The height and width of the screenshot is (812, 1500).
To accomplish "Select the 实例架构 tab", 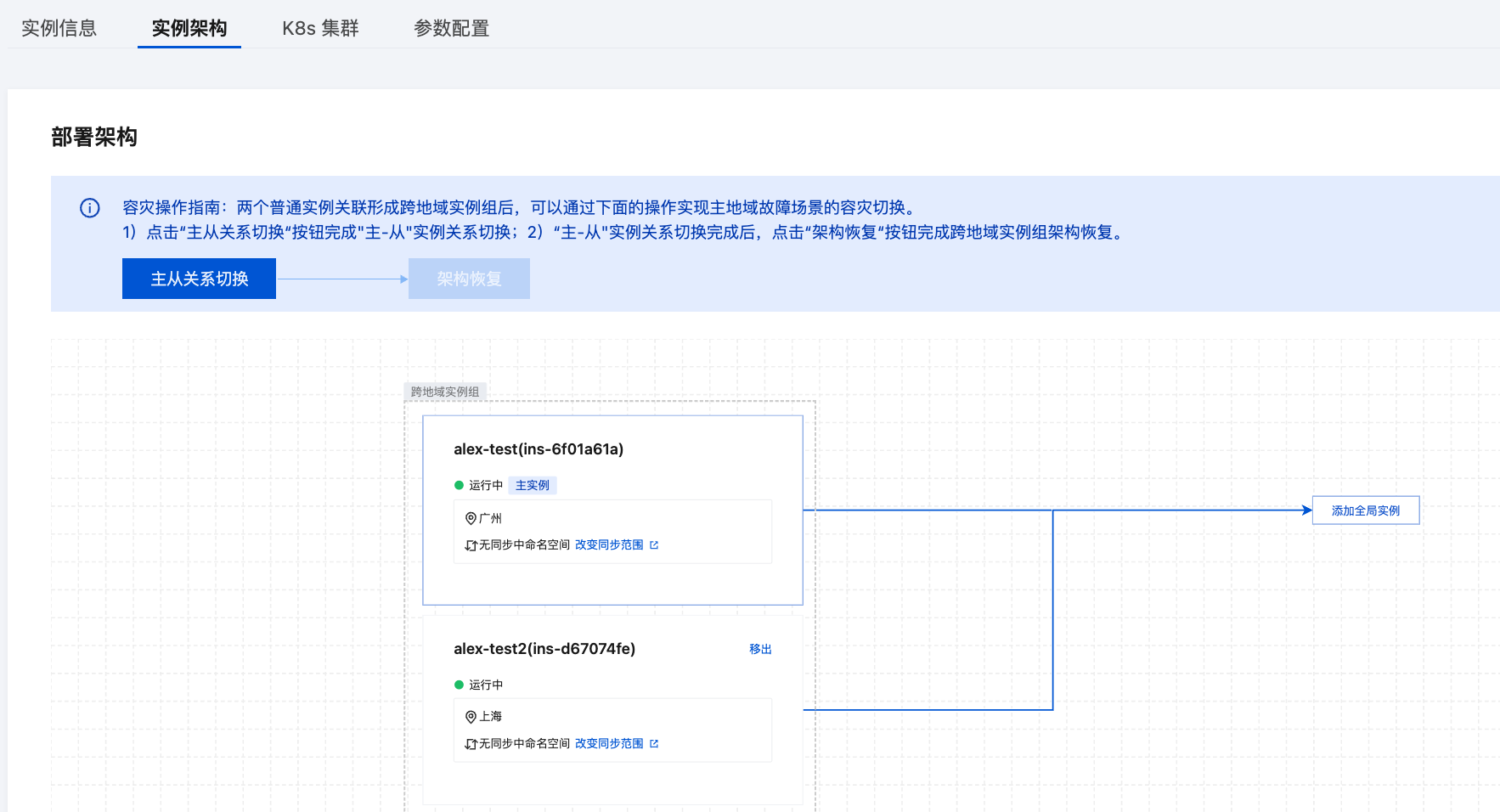I will pos(189,28).
